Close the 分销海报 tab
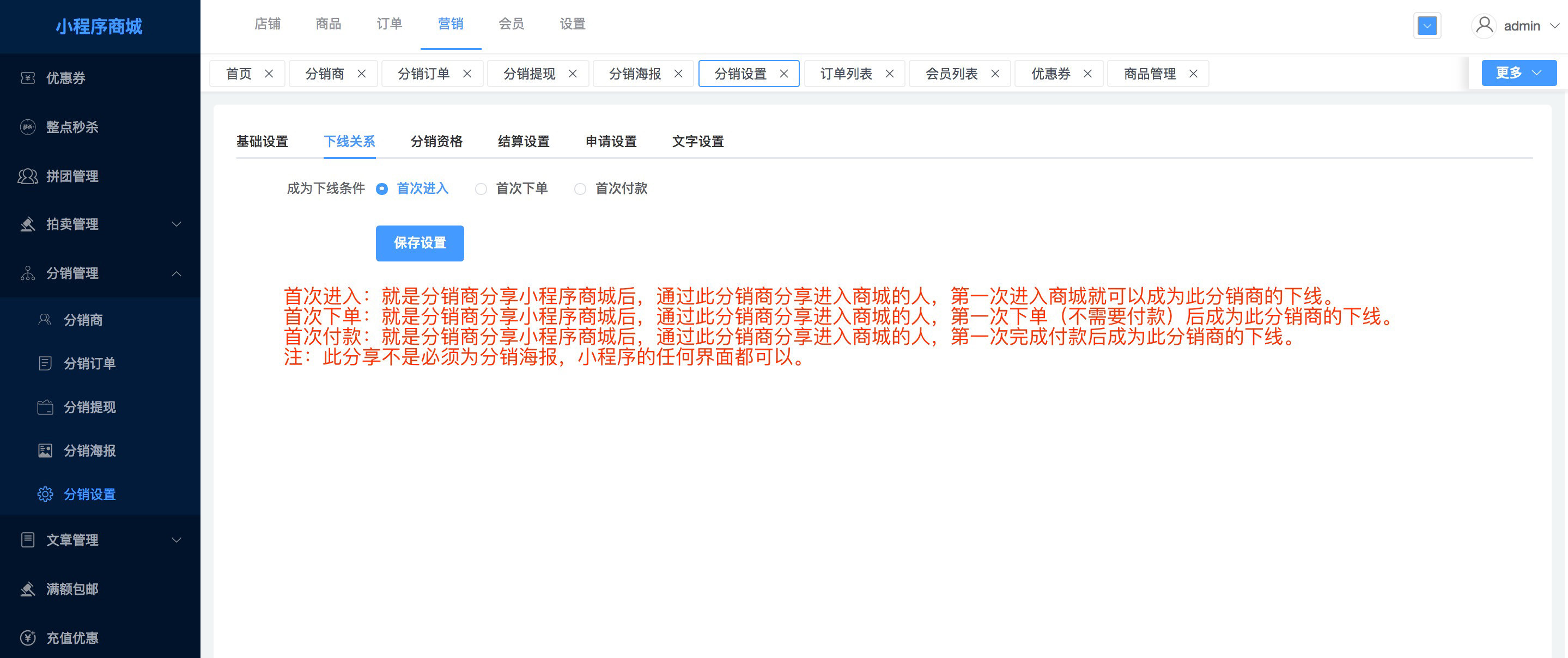 tap(679, 74)
